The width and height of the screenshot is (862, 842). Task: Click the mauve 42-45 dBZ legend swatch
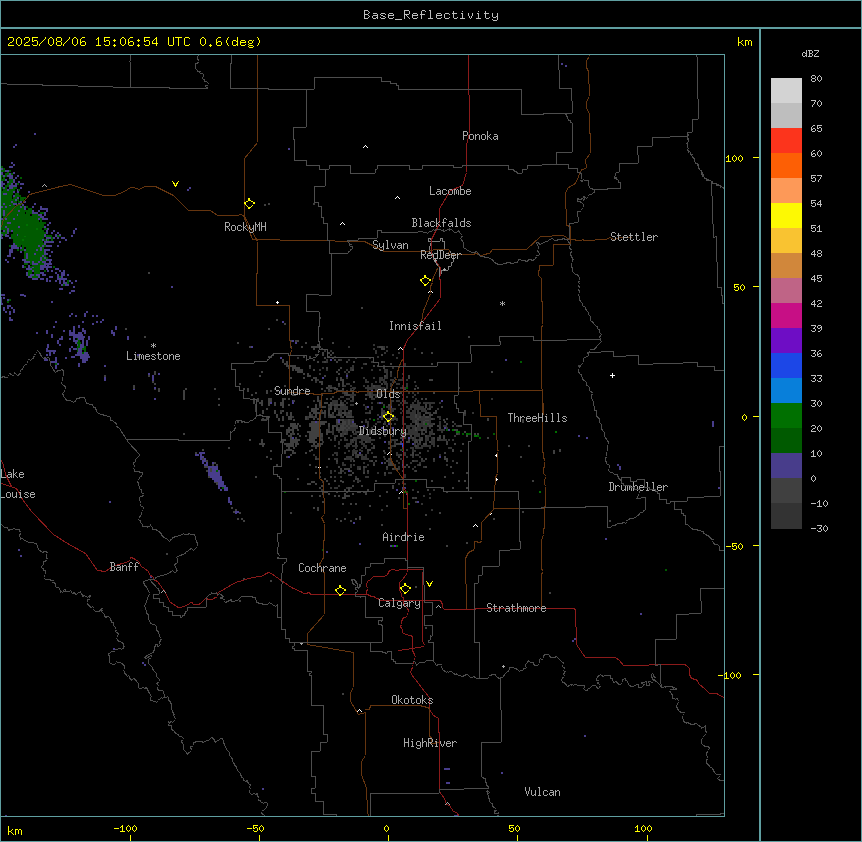pyautogui.click(x=786, y=290)
